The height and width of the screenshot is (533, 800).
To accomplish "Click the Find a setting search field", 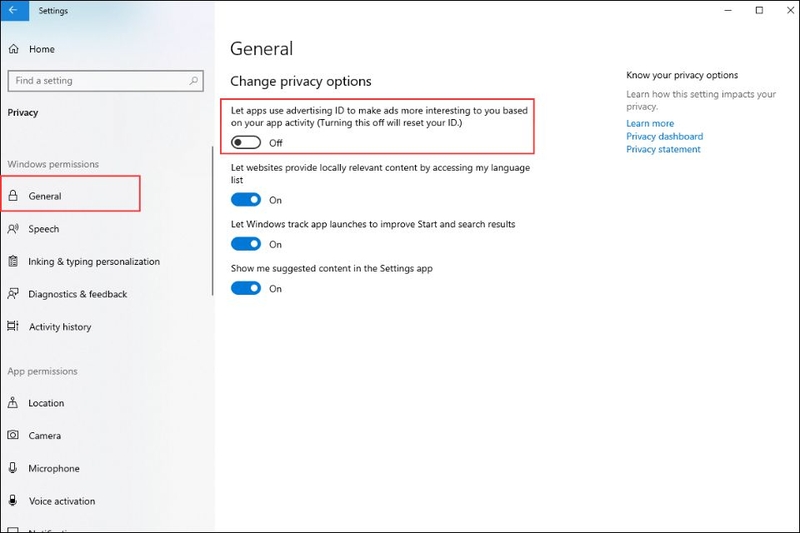I will [106, 81].
